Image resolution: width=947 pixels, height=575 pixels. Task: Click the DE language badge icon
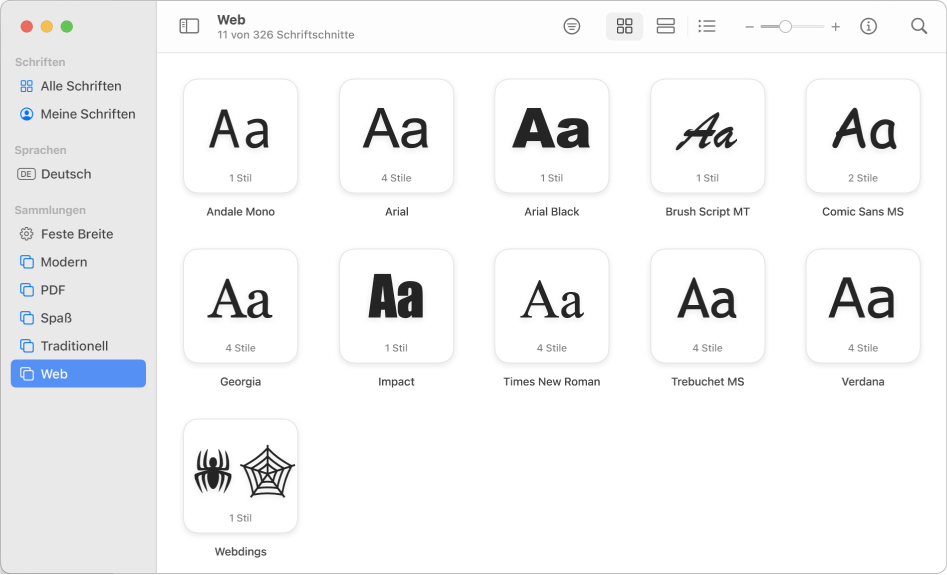coord(26,174)
